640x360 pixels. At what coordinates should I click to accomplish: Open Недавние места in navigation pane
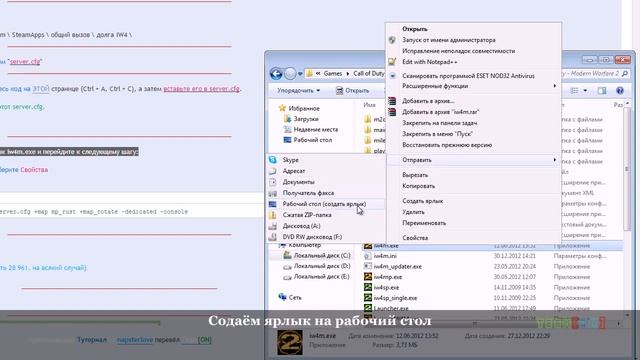tap(311, 129)
